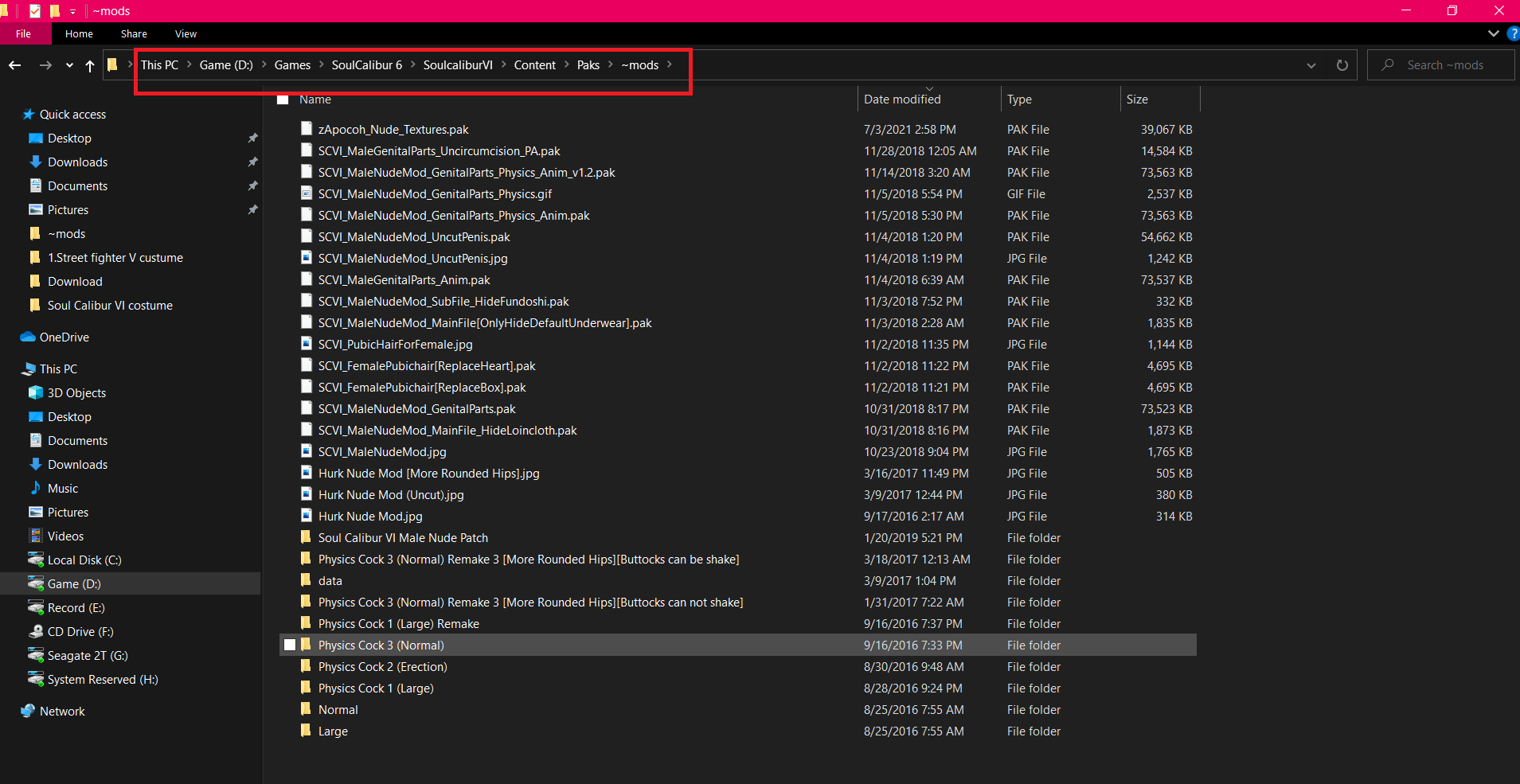
Task: Click the Properties icon in title bar
Action: point(35,11)
